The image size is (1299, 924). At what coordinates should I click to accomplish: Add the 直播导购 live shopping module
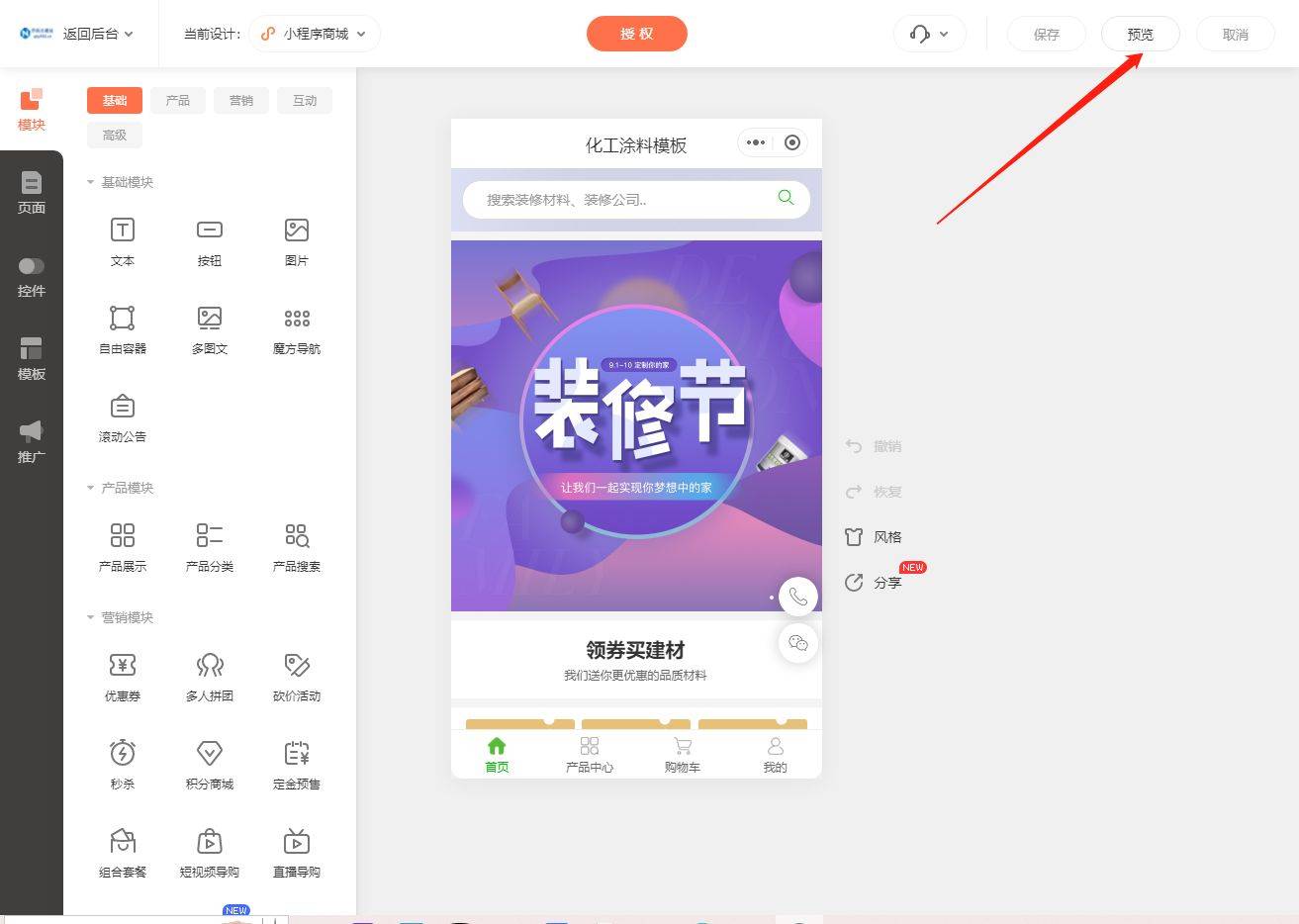pyautogui.click(x=296, y=842)
